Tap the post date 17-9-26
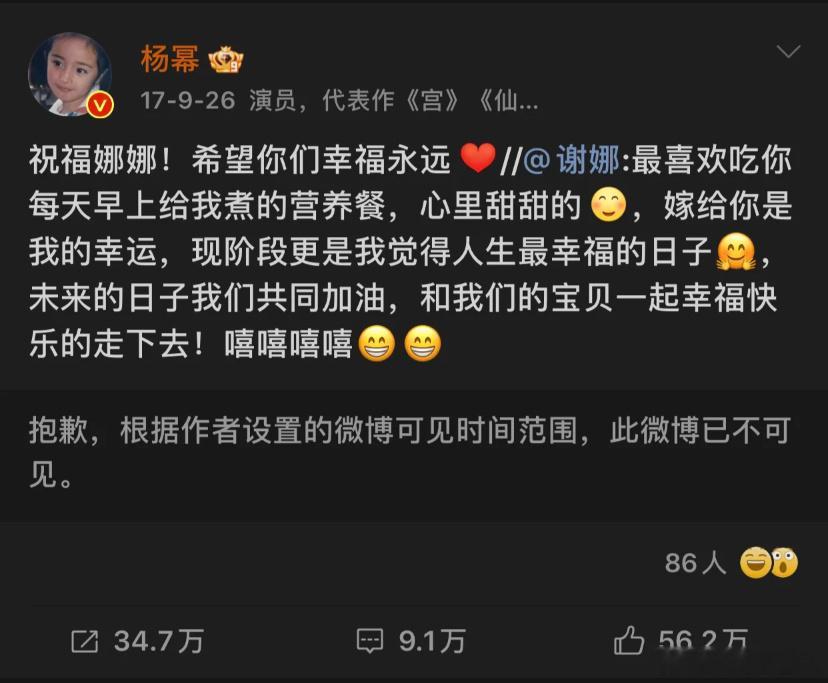 click(x=187, y=100)
